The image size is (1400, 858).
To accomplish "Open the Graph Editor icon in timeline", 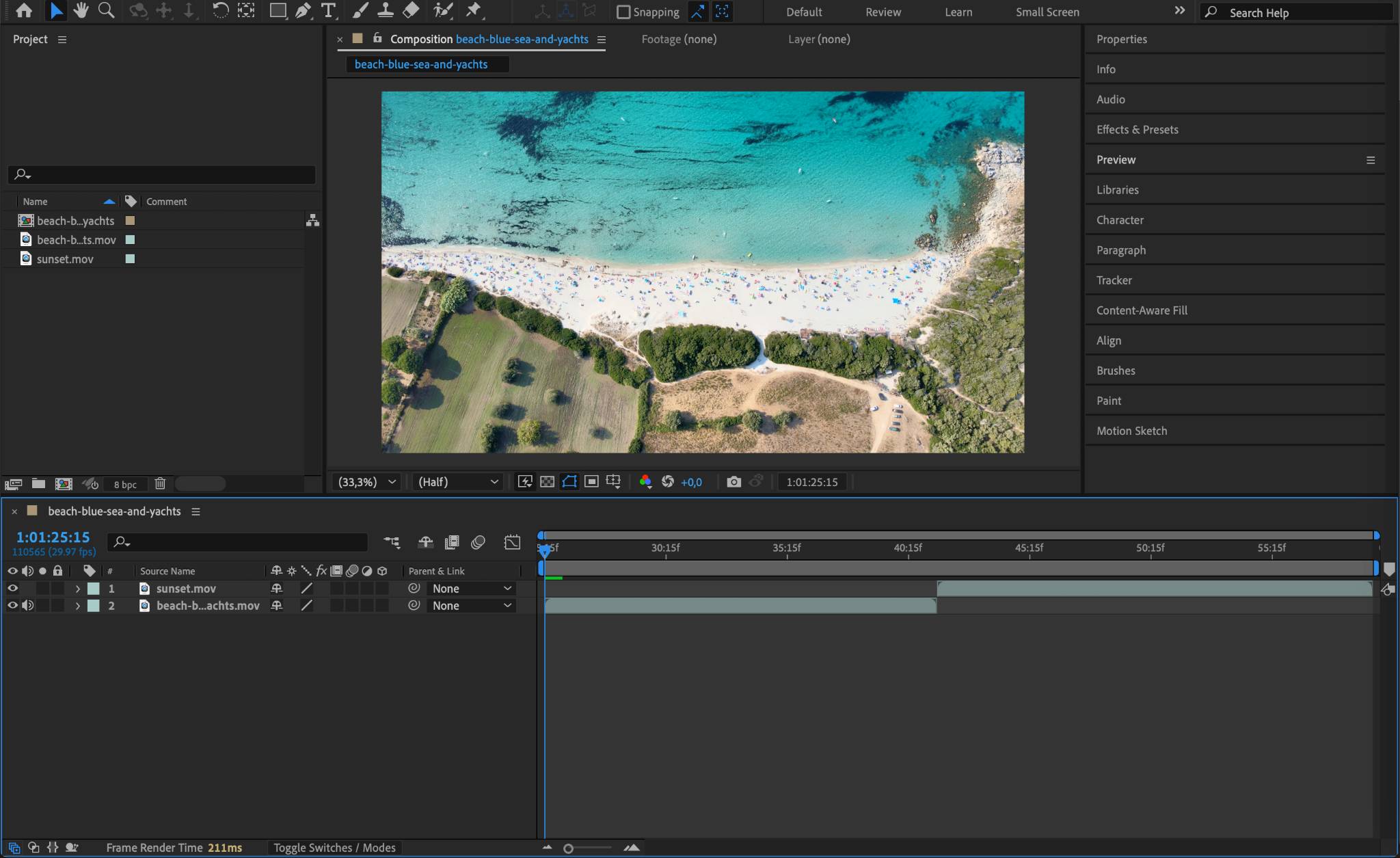I will coord(512,542).
